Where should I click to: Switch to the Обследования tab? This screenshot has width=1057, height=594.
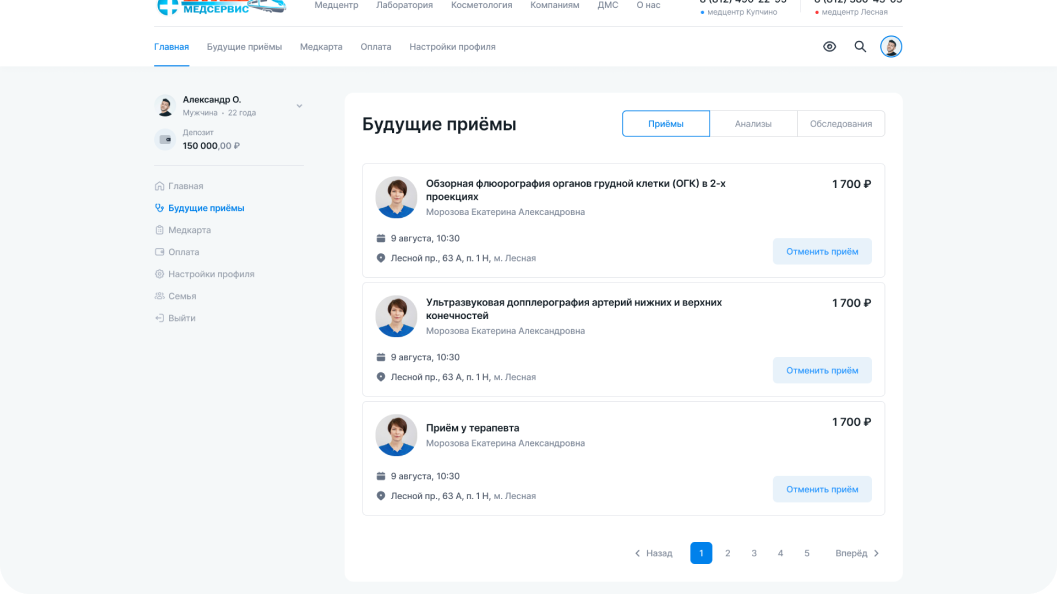tap(841, 123)
